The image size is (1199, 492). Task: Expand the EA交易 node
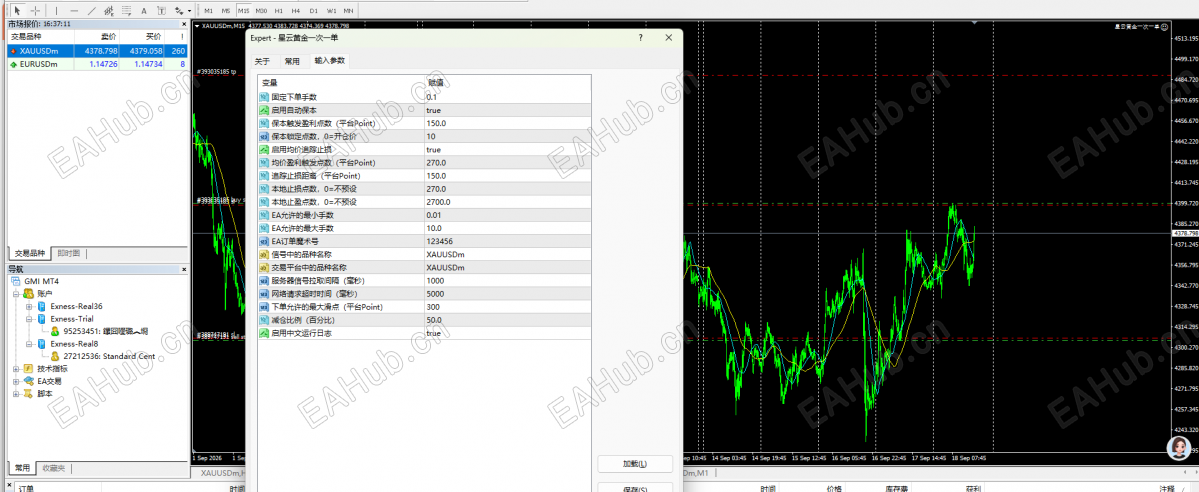coord(17,381)
